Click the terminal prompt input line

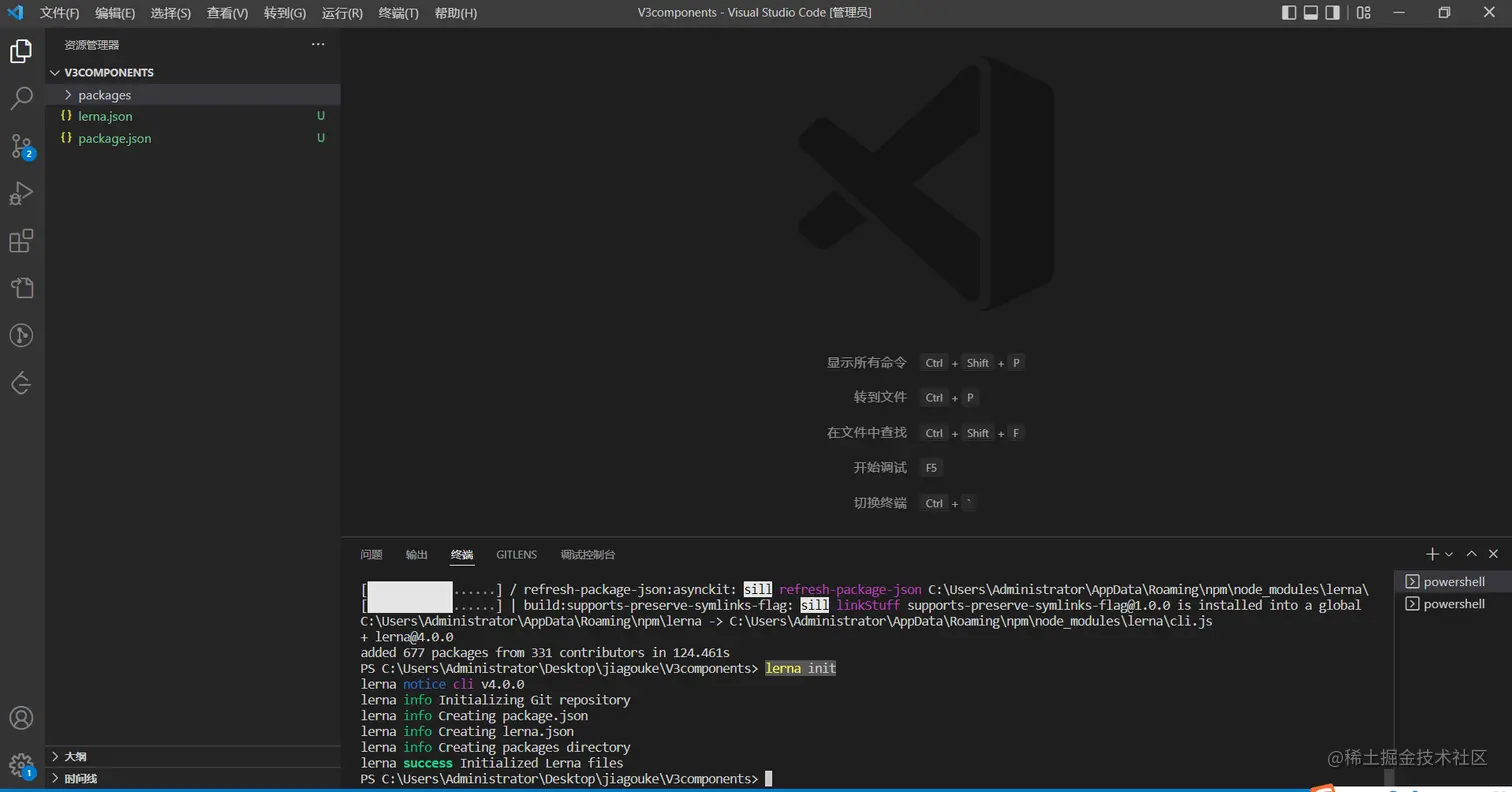pyautogui.click(x=566, y=779)
